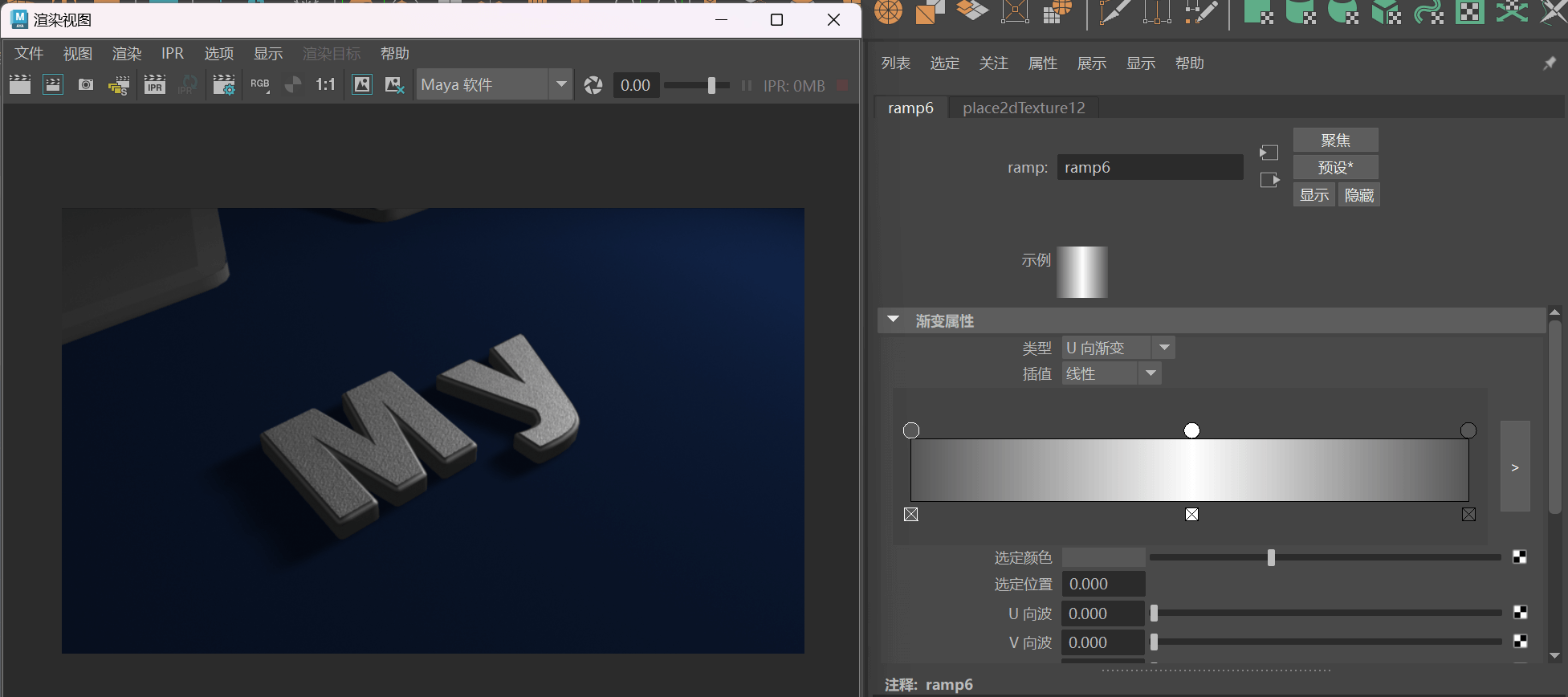The width and height of the screenshot is (1568, 697).
Task: Click 选定颜色 color swatch
Action: [1104, 557]
